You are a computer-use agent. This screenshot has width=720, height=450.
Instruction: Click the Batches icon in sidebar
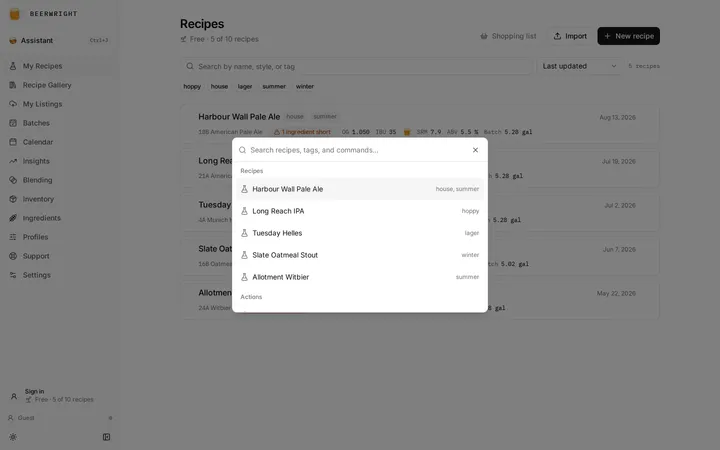13,123
